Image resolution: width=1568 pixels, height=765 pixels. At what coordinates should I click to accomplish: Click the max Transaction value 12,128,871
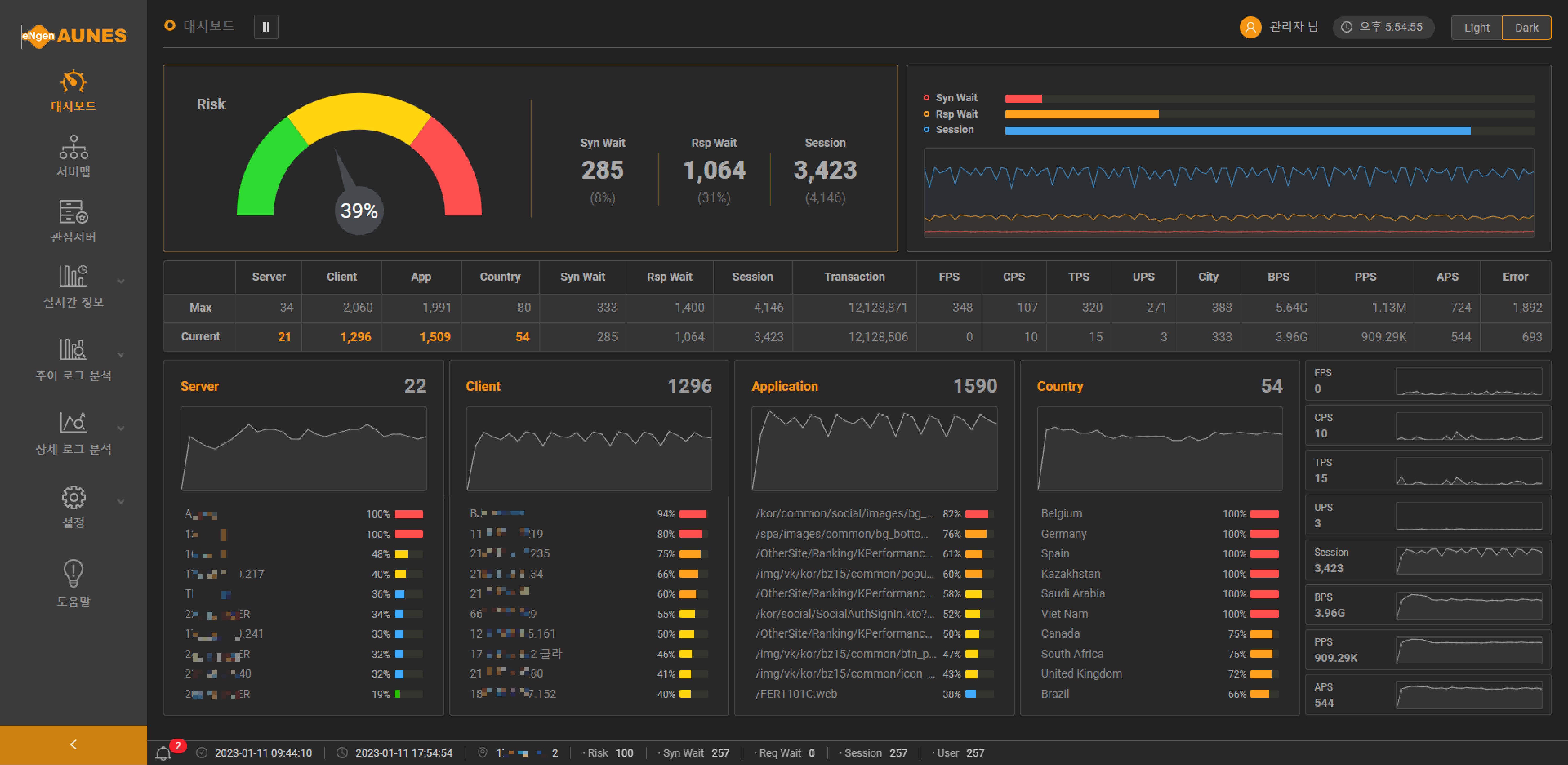(x=878, y=308)
